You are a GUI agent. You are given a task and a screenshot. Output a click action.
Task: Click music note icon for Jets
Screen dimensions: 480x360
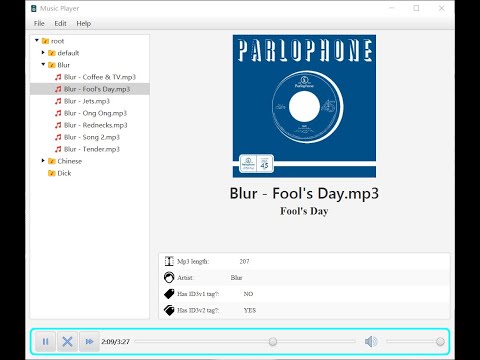pos(58,101)
